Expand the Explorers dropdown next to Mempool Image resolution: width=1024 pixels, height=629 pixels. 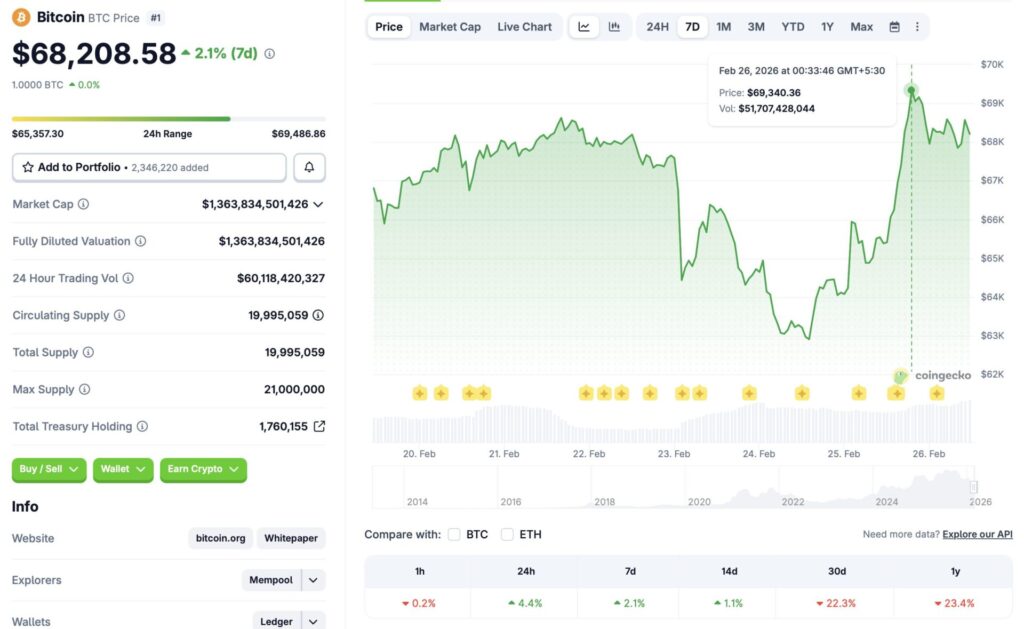coord(310,580)
